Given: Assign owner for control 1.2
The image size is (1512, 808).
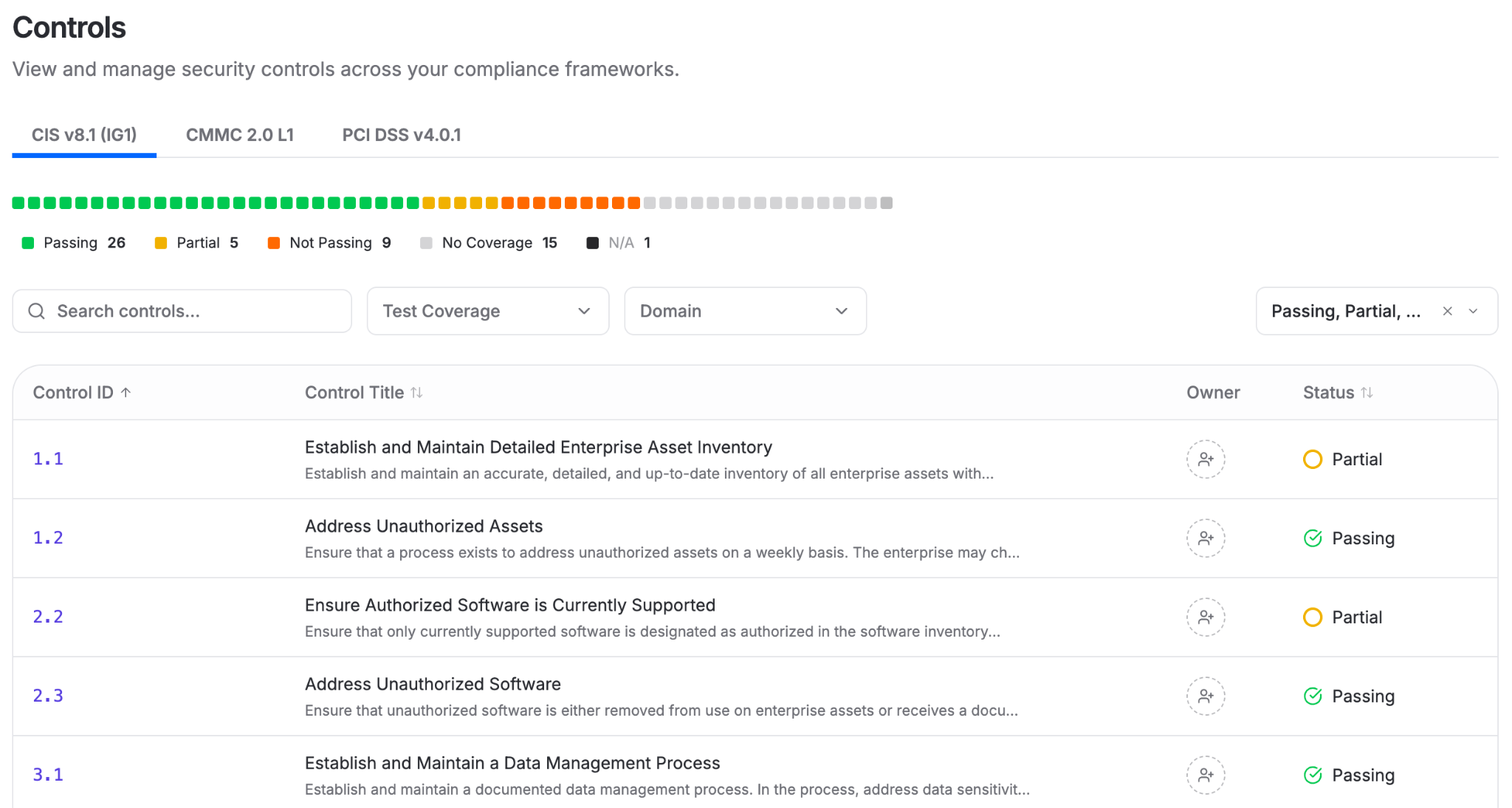Looking at the screenshot, I should (x=1206, y=538).
